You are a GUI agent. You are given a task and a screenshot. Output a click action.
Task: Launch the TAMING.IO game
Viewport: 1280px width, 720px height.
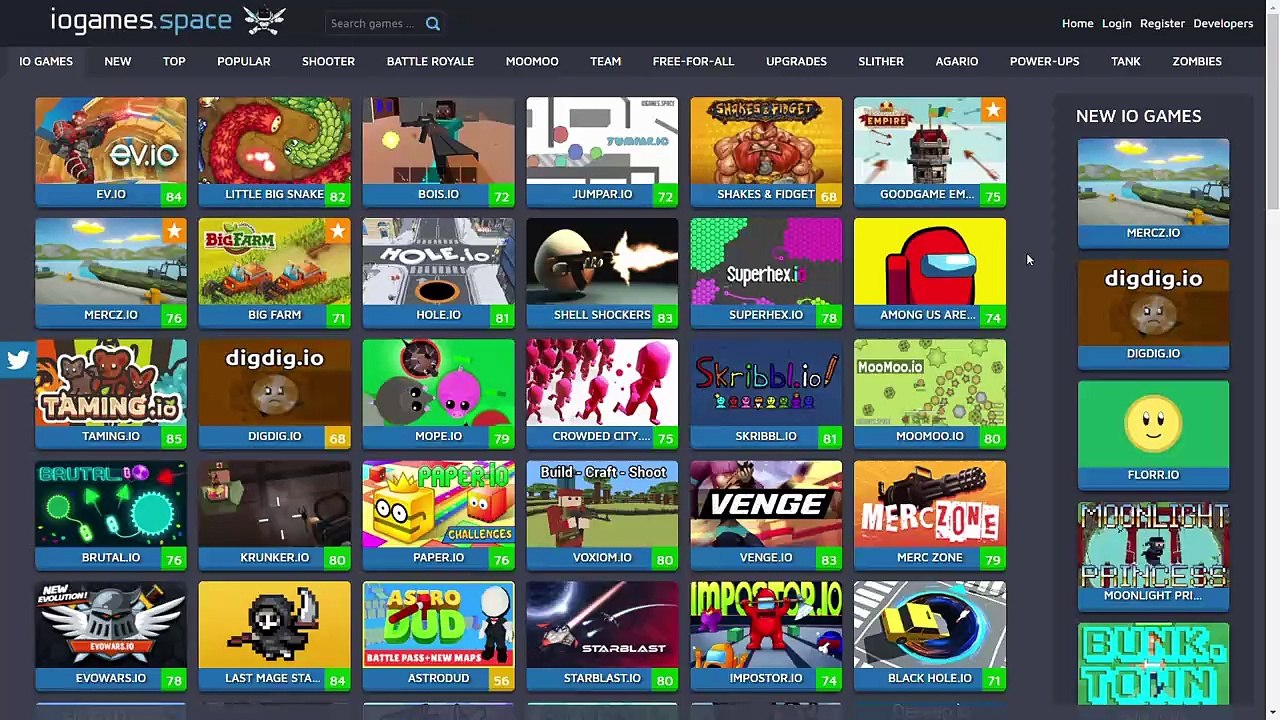coord(111,394)
